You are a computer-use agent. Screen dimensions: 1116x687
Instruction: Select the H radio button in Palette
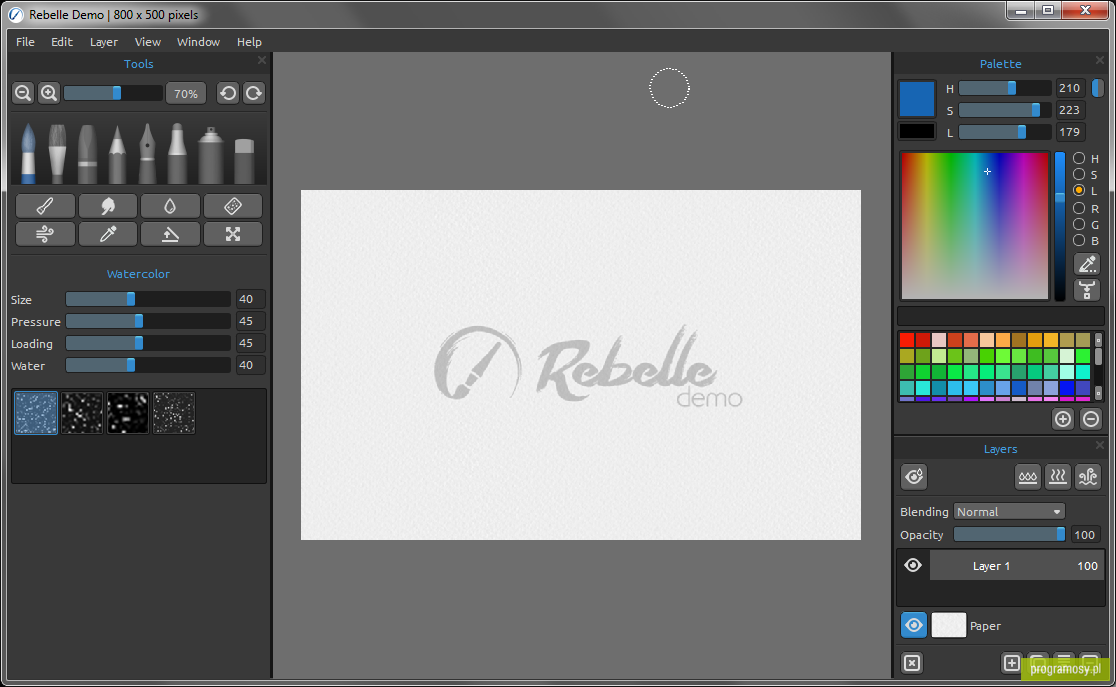point(1079,158)
